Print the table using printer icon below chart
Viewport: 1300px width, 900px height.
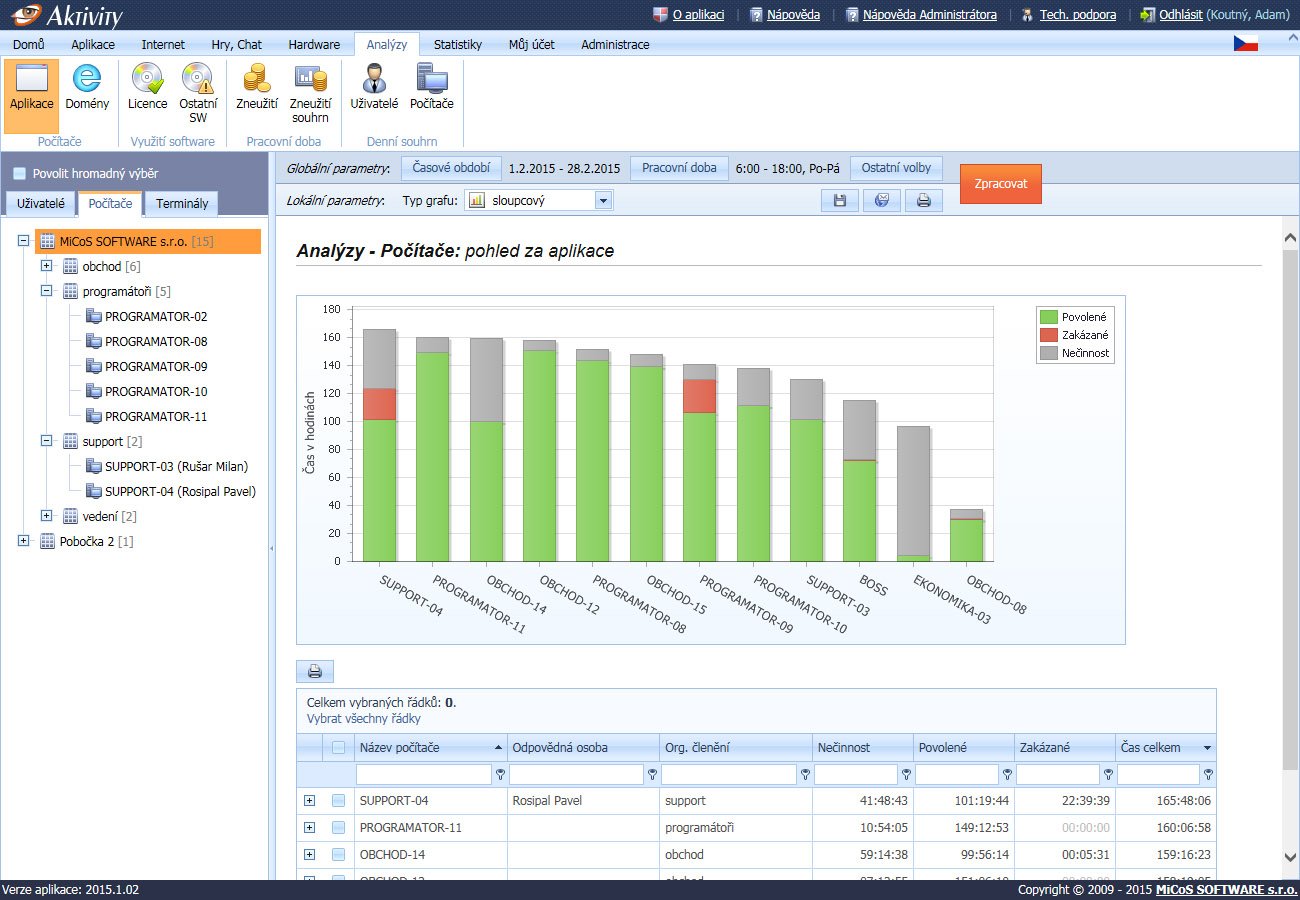click(x=314, y=672)
